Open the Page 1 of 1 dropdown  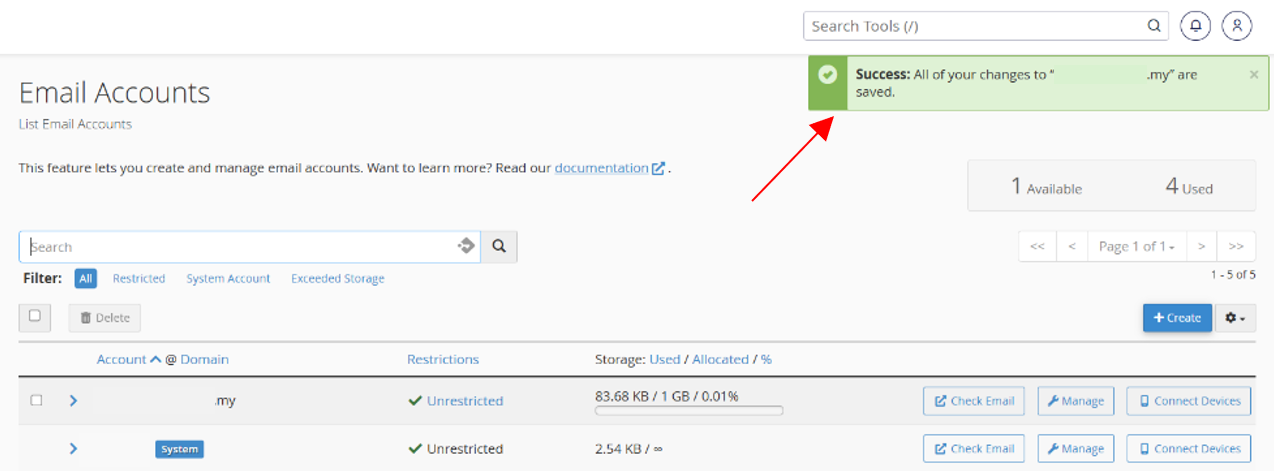[1134, 246]
